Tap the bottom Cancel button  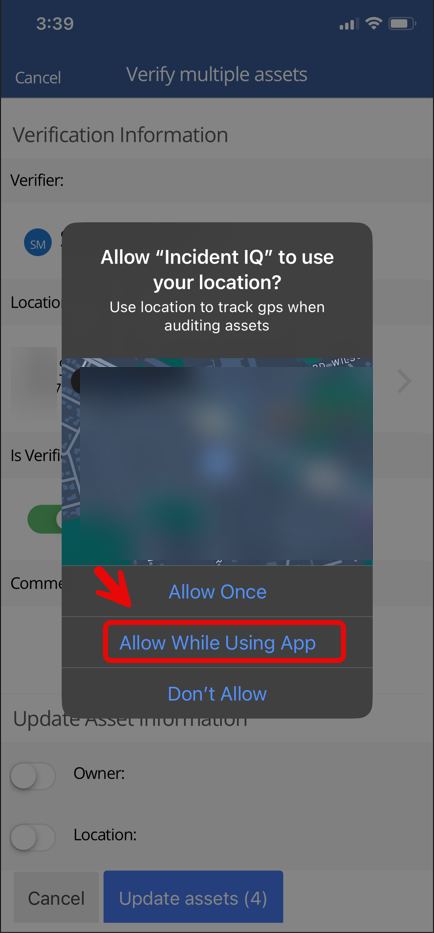(x=56, y=897)
